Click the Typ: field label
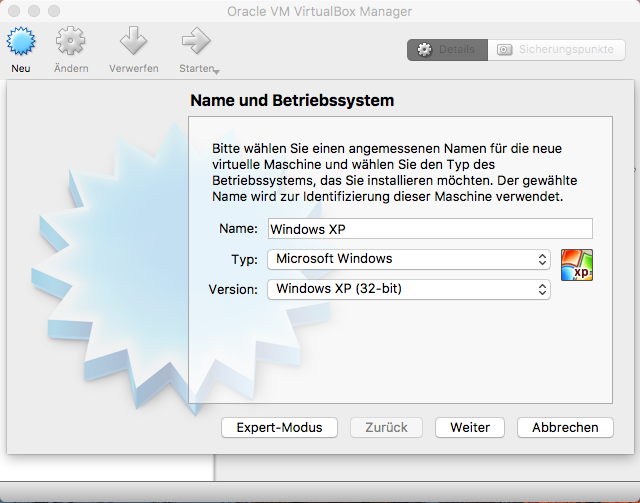Screen dimensions: 640x503 [244, 259]
